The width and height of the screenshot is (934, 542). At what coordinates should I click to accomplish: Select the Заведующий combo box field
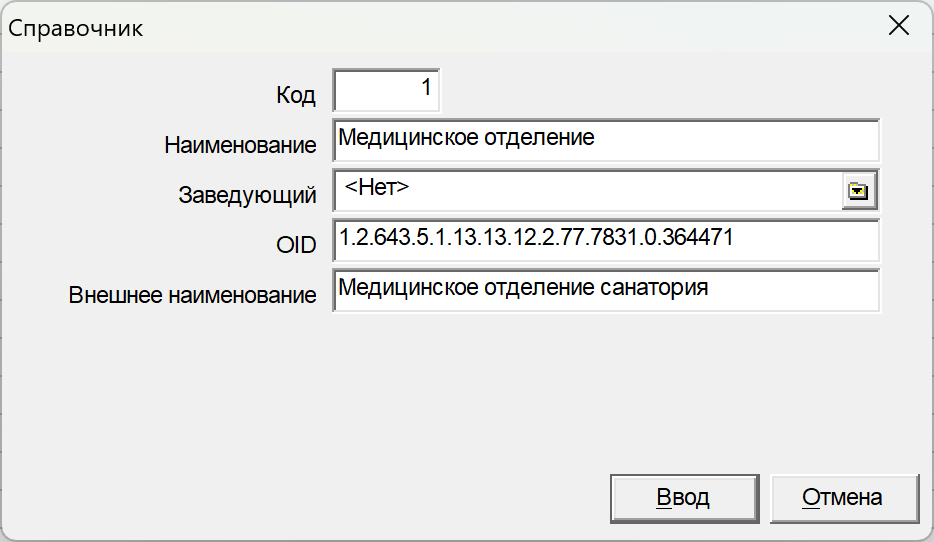click(x=590, y=191)
